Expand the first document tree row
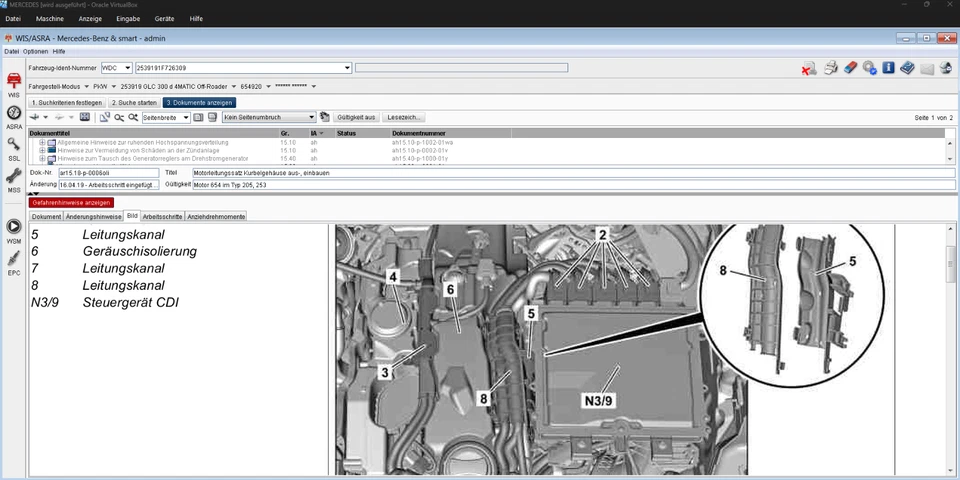 point(42,143)
